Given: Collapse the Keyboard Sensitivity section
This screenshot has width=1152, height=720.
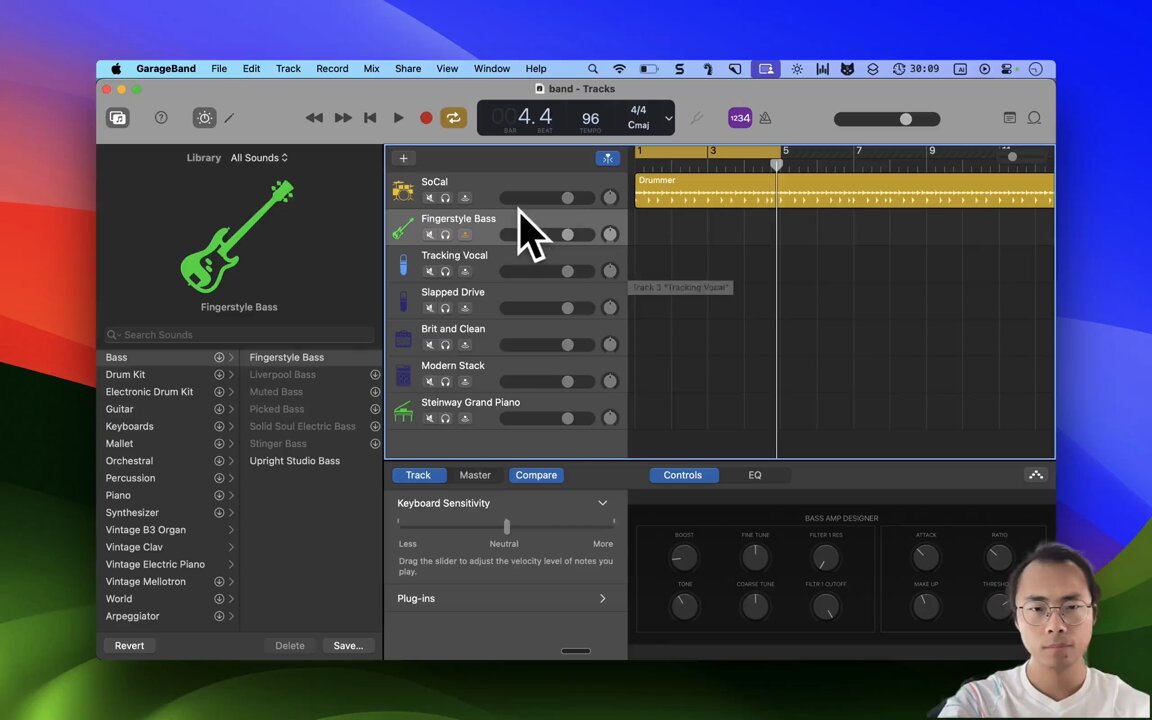Looking at the screenshot, I should tap(602, 503).
